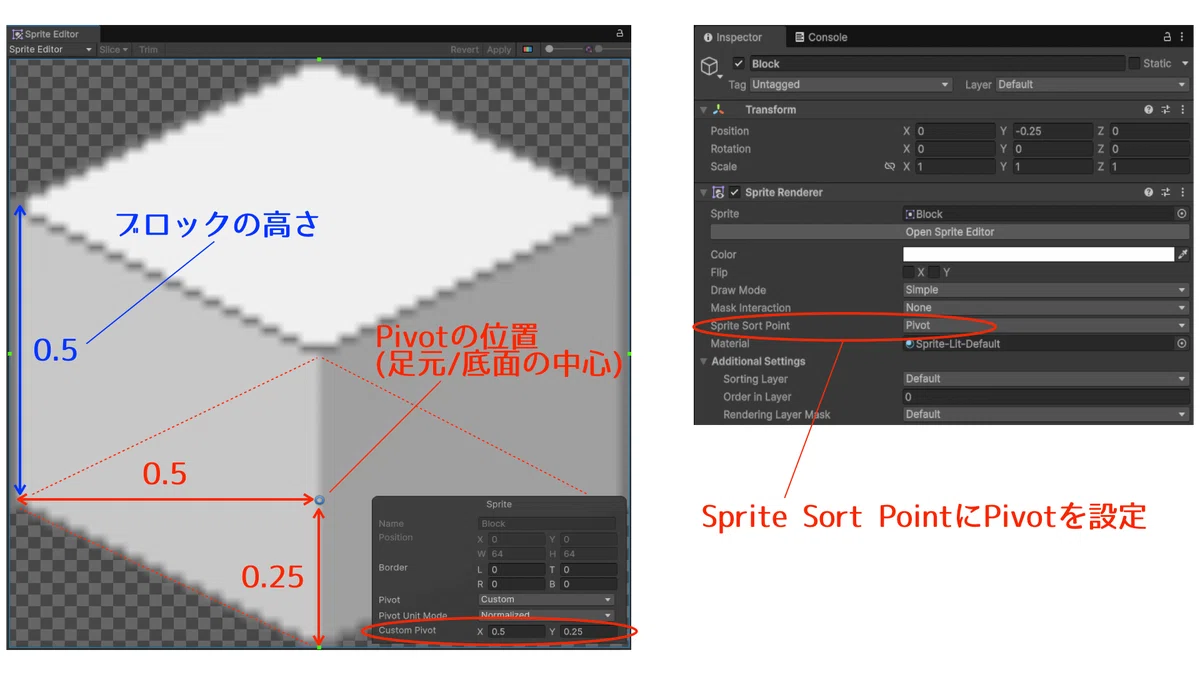Viewport: 1200px width, 675px height.
Task: Open the Sprite field object picker
Action: (x=1182, y=214)
